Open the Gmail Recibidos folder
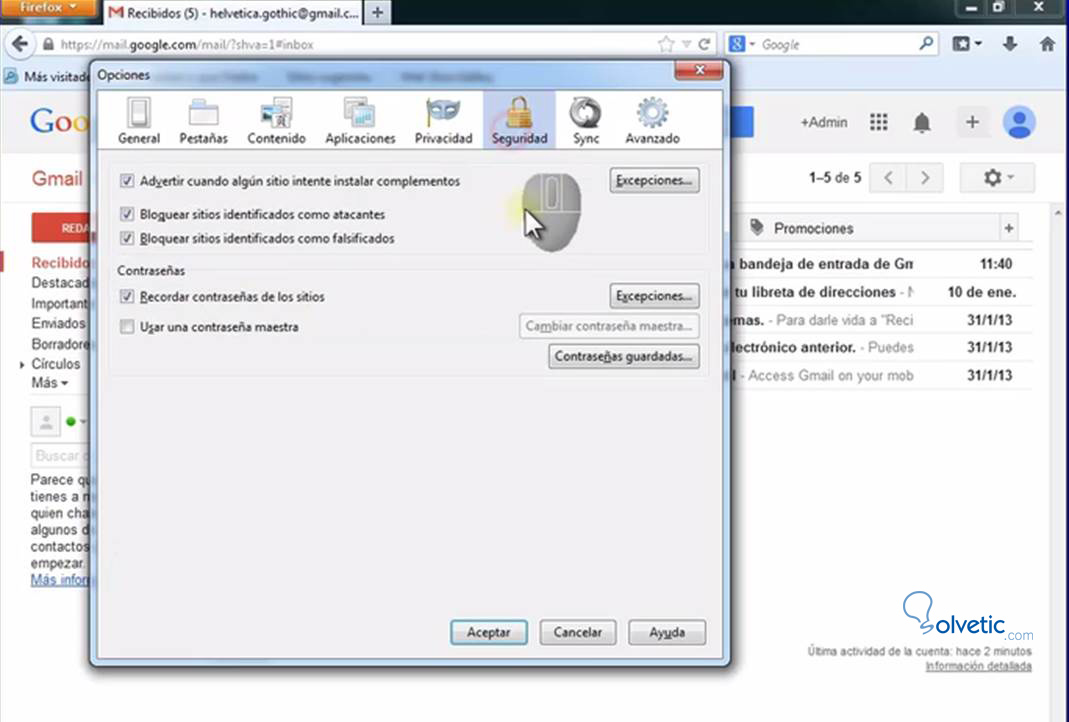This screenshot has width=1069, height=722. click(x=61, y=262)
